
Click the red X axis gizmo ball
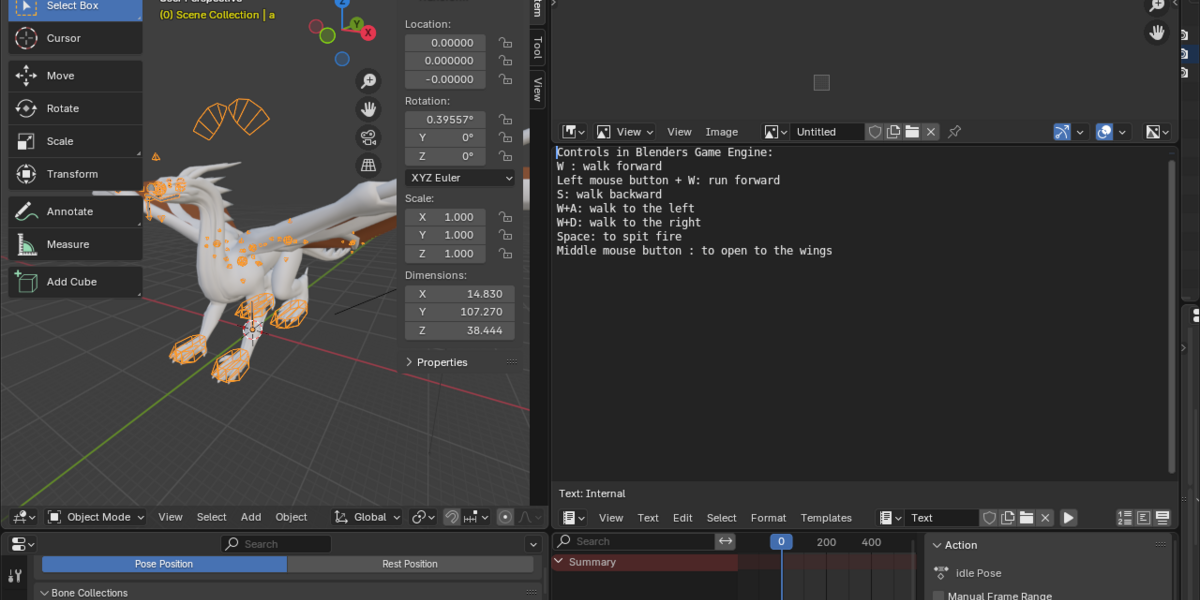[x=368, y=33]
